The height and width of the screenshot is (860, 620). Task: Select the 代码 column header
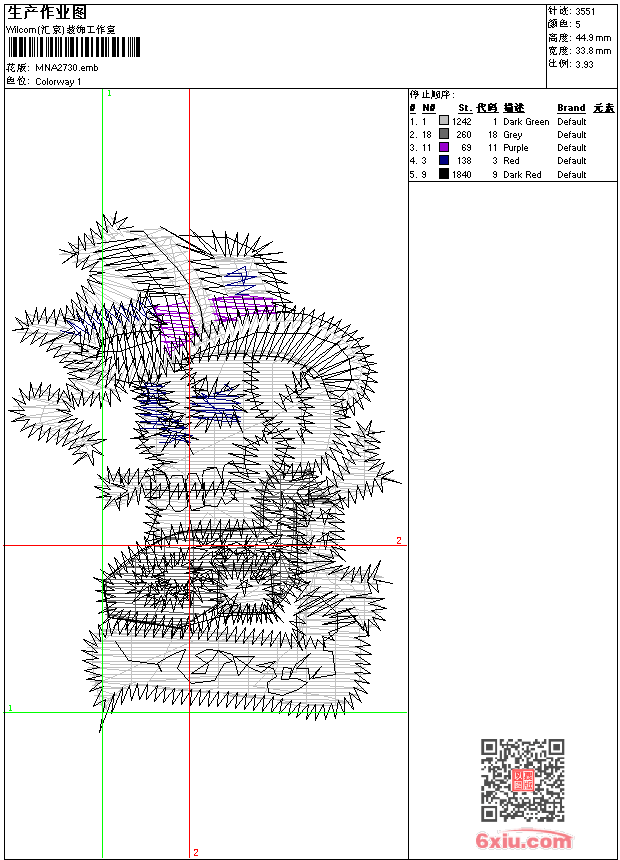coord(487,108)
